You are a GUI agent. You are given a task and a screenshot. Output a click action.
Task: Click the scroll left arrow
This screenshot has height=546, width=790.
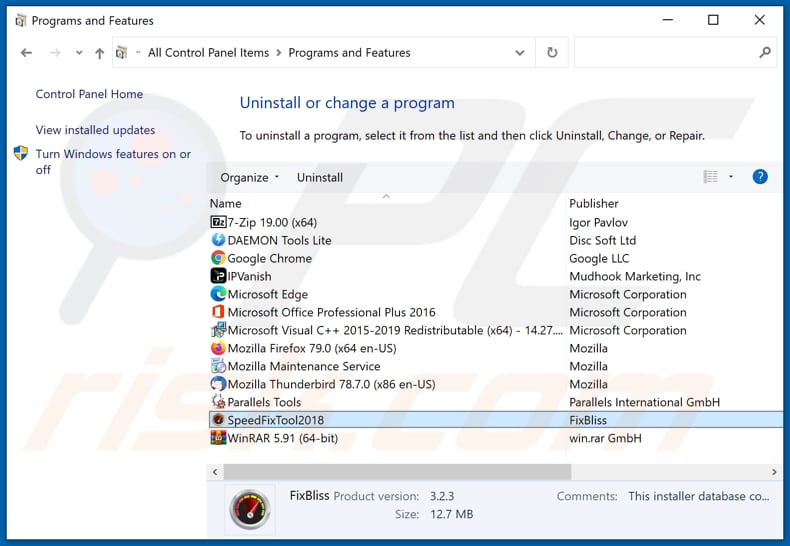(215, 472)
